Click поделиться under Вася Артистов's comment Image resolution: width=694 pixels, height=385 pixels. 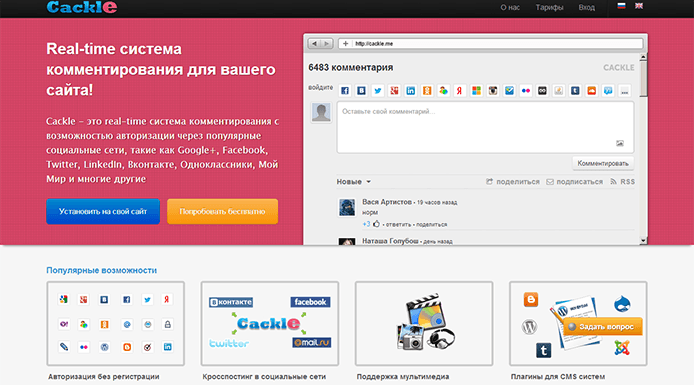(x=432, y=224)
